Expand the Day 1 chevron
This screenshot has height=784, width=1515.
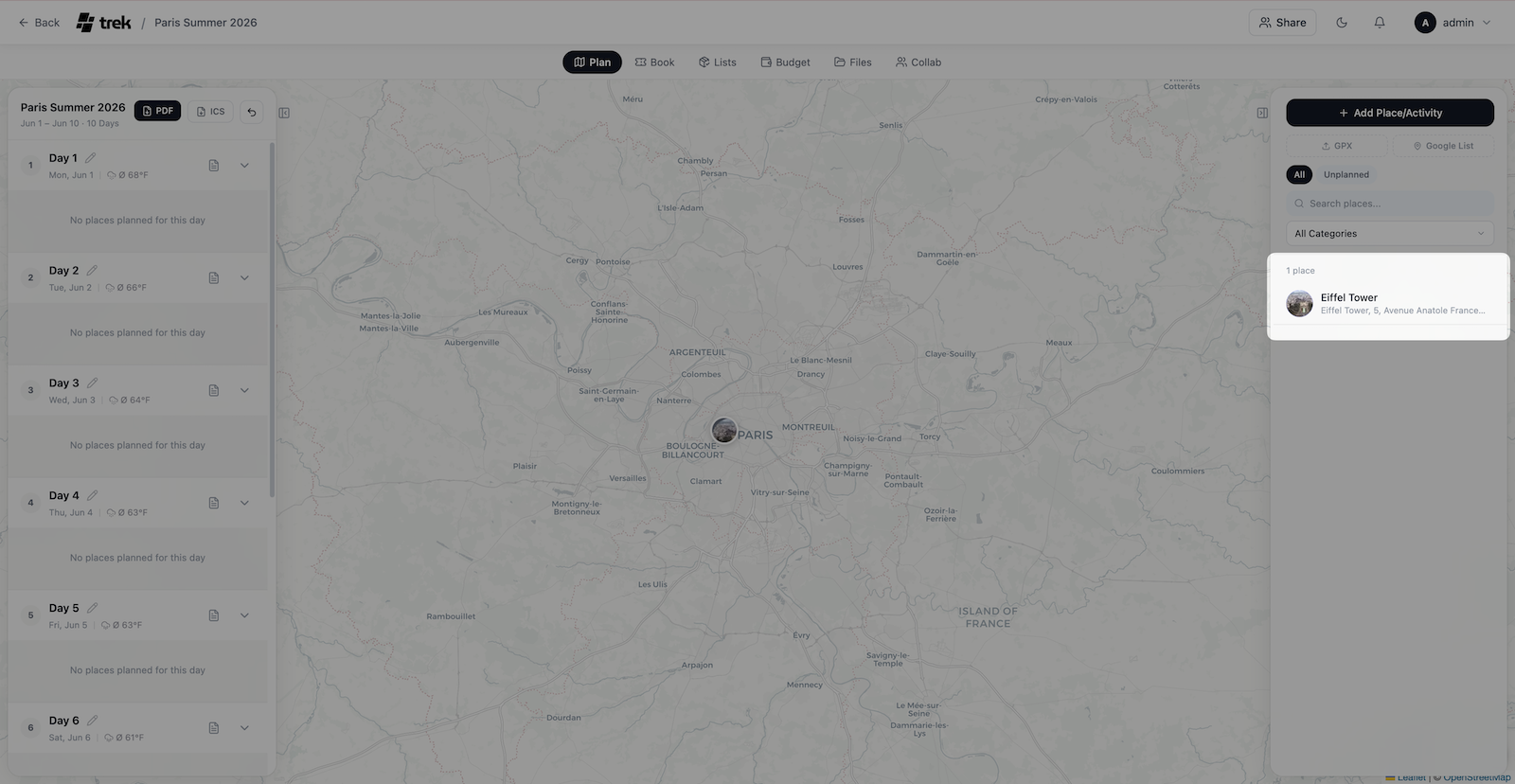(244, 166)
